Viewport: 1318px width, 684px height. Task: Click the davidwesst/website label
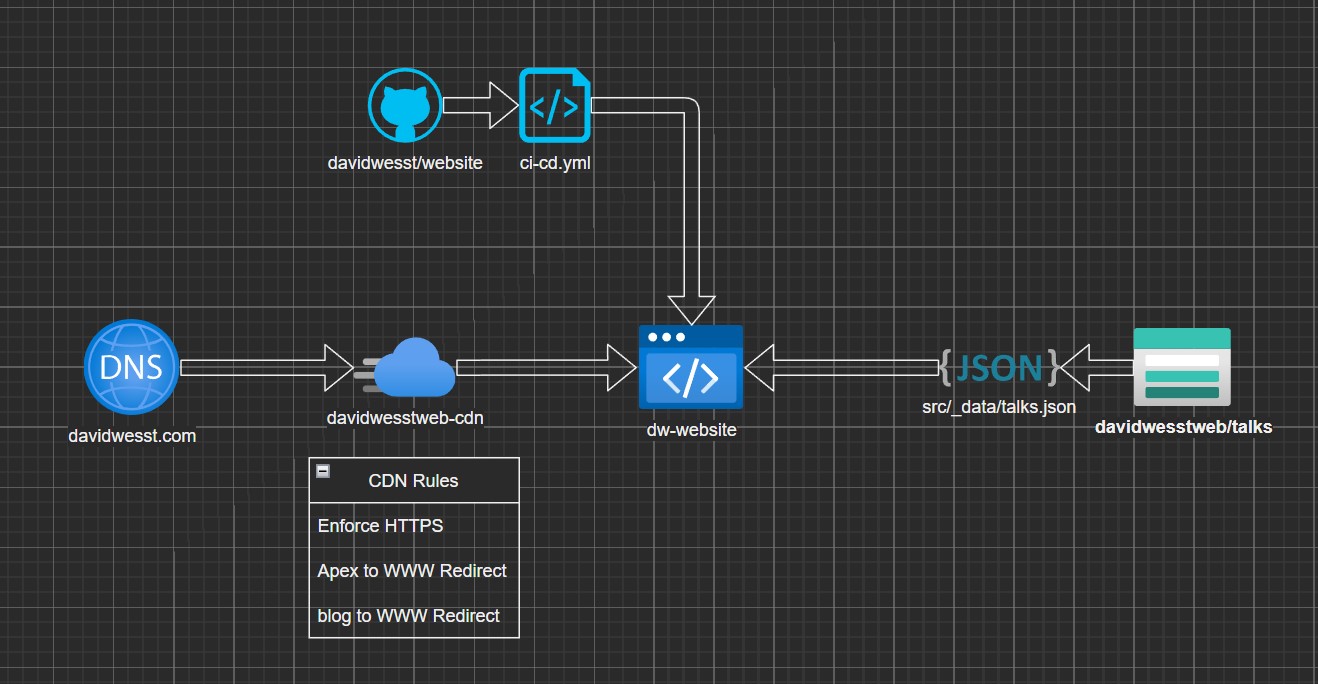[x=405, y=162]
